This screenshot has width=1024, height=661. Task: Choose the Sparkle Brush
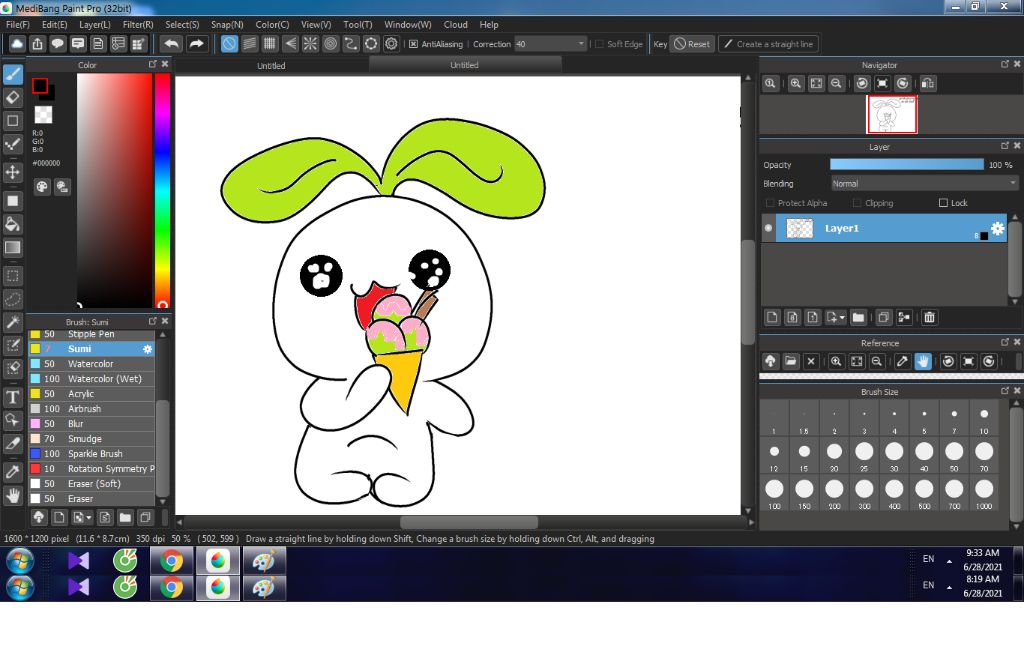pos(91,454)
